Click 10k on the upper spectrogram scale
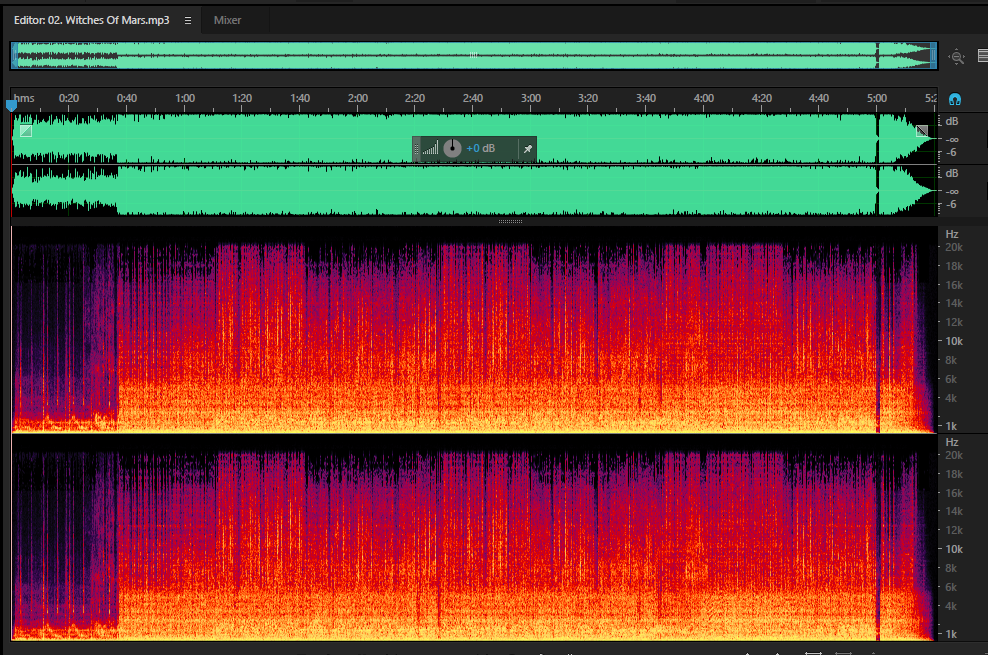Image resolution: width=988 pixels, height=655 pixels. click(x=954, y=341)
